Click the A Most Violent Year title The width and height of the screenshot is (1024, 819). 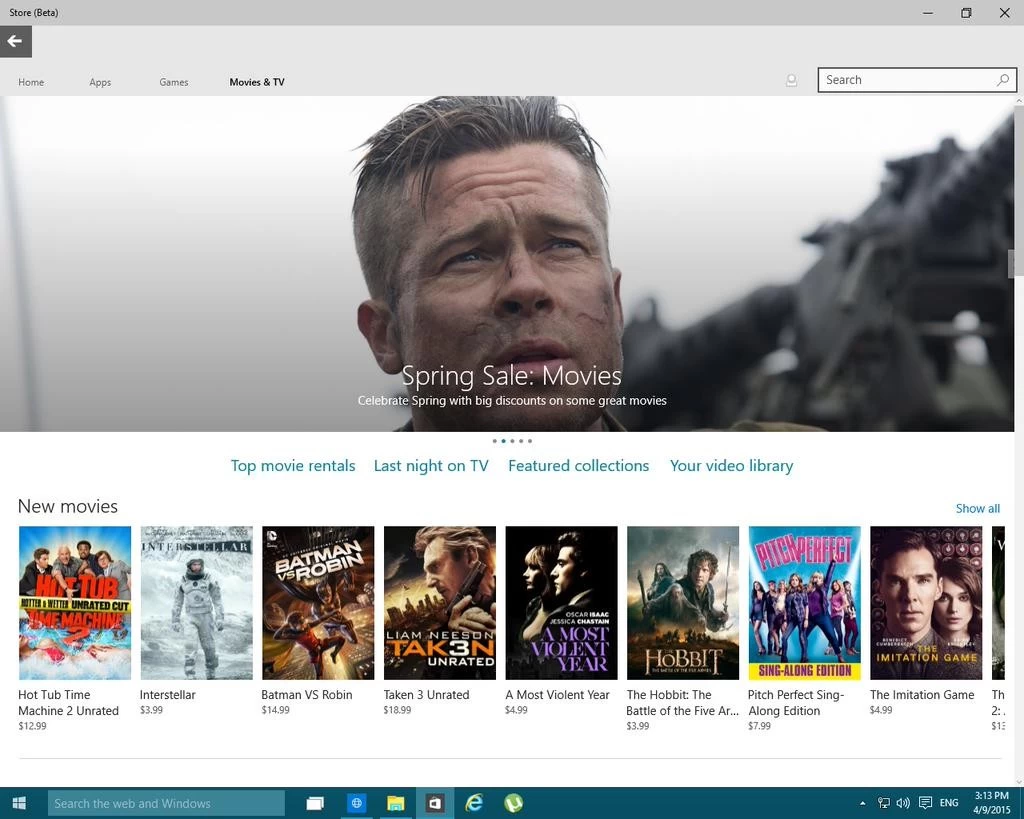click(557, 695)
